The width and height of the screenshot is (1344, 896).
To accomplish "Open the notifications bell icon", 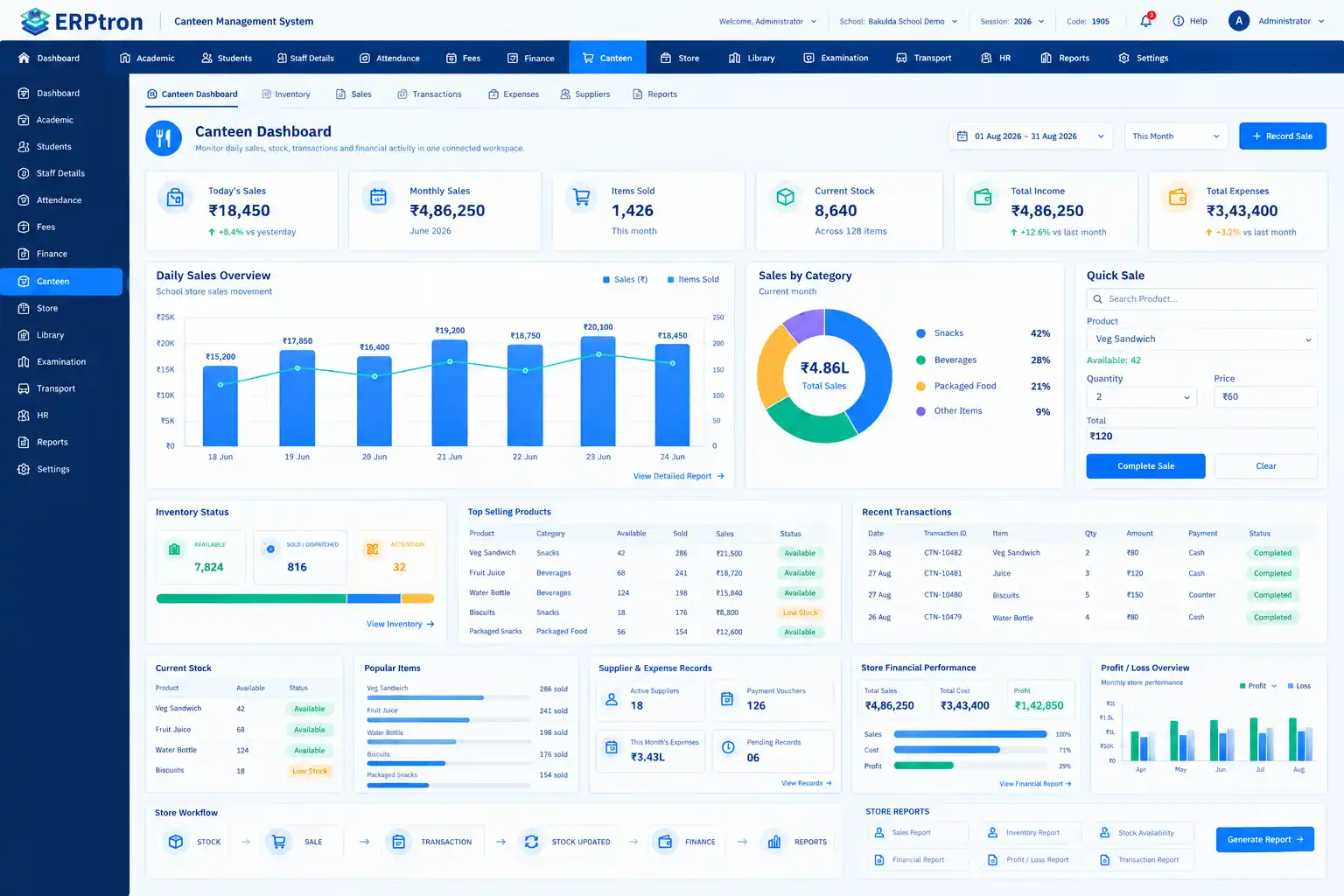I will 1145,21.
